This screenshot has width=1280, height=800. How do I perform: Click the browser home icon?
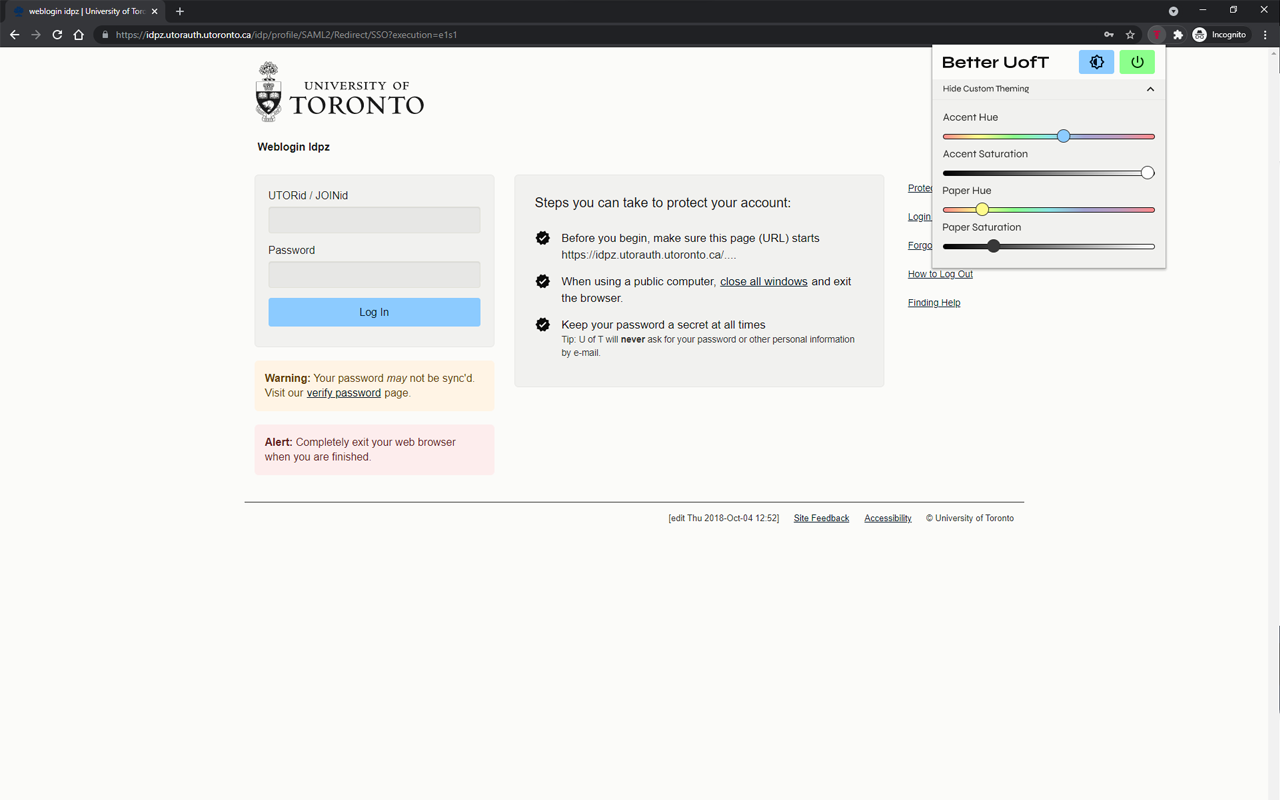point(79,35)
